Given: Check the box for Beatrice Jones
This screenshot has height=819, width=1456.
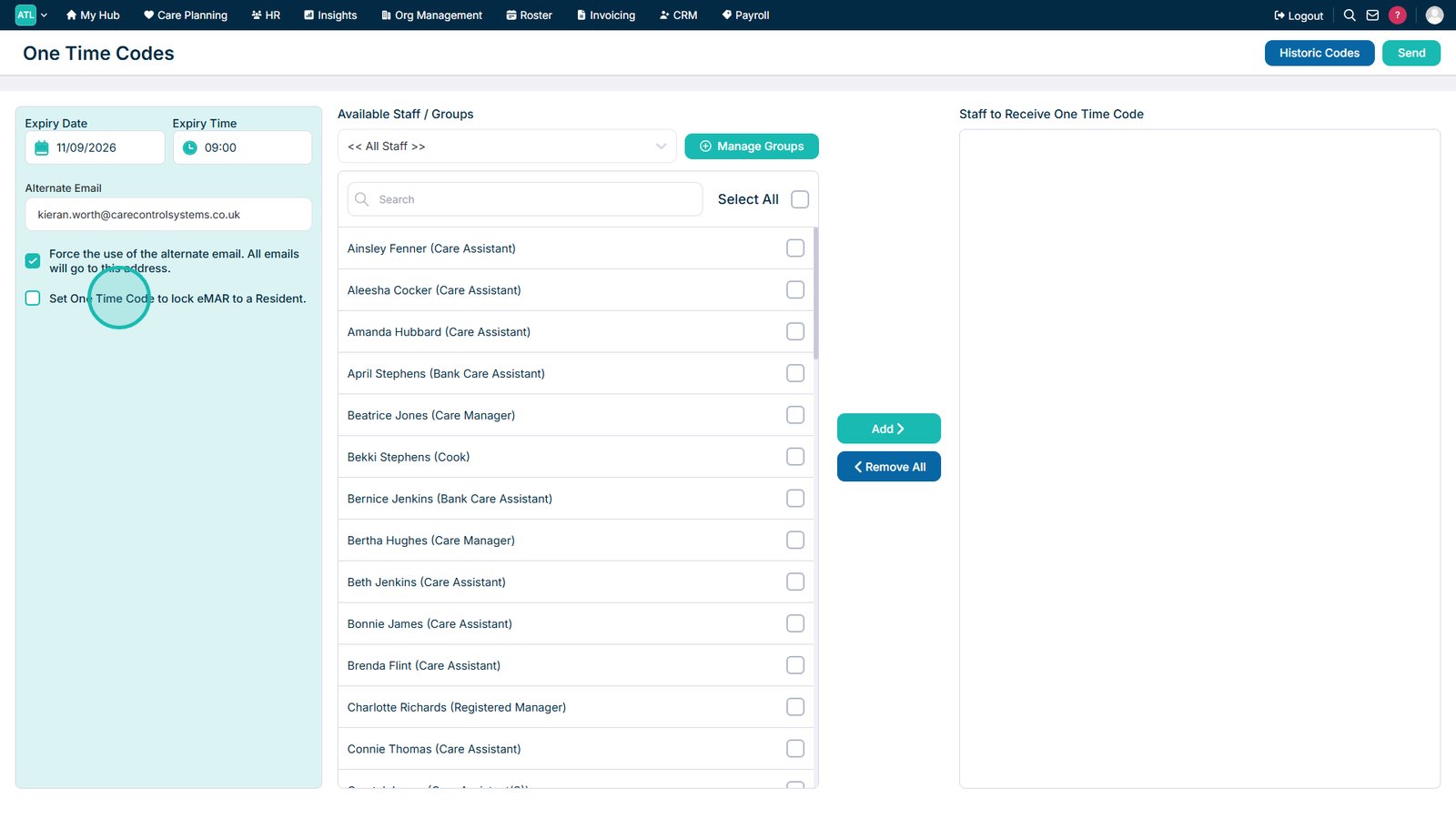Looking at the screenshot, I should tap(795, 415).
